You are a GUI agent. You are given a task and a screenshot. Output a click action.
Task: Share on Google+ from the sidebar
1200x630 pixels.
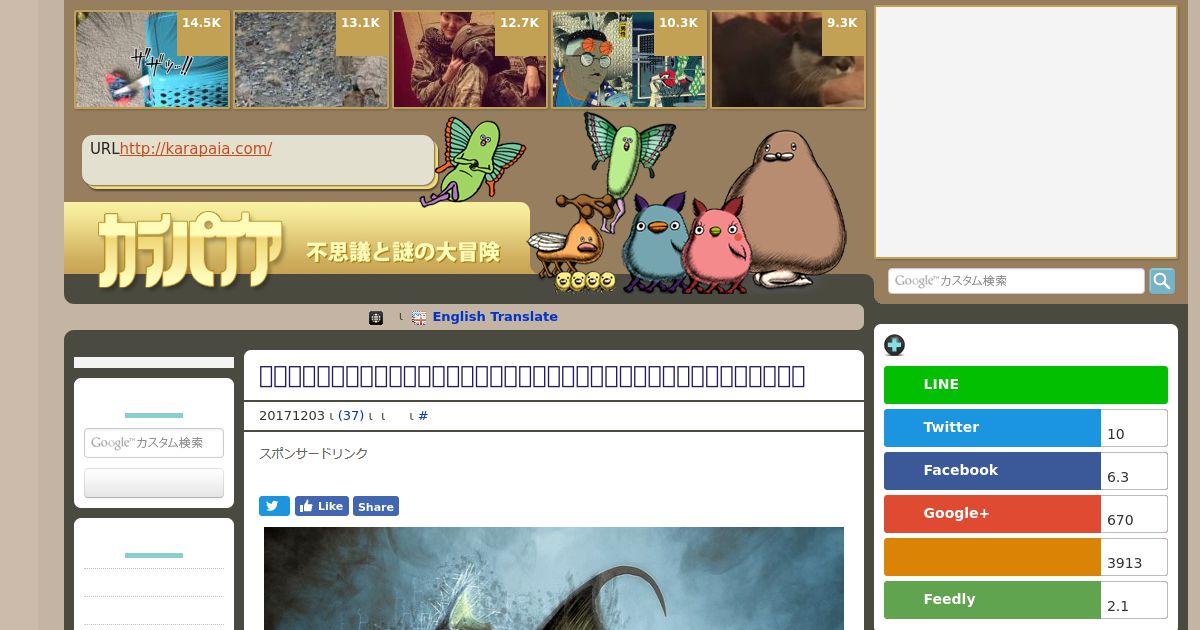coord(992,514)
